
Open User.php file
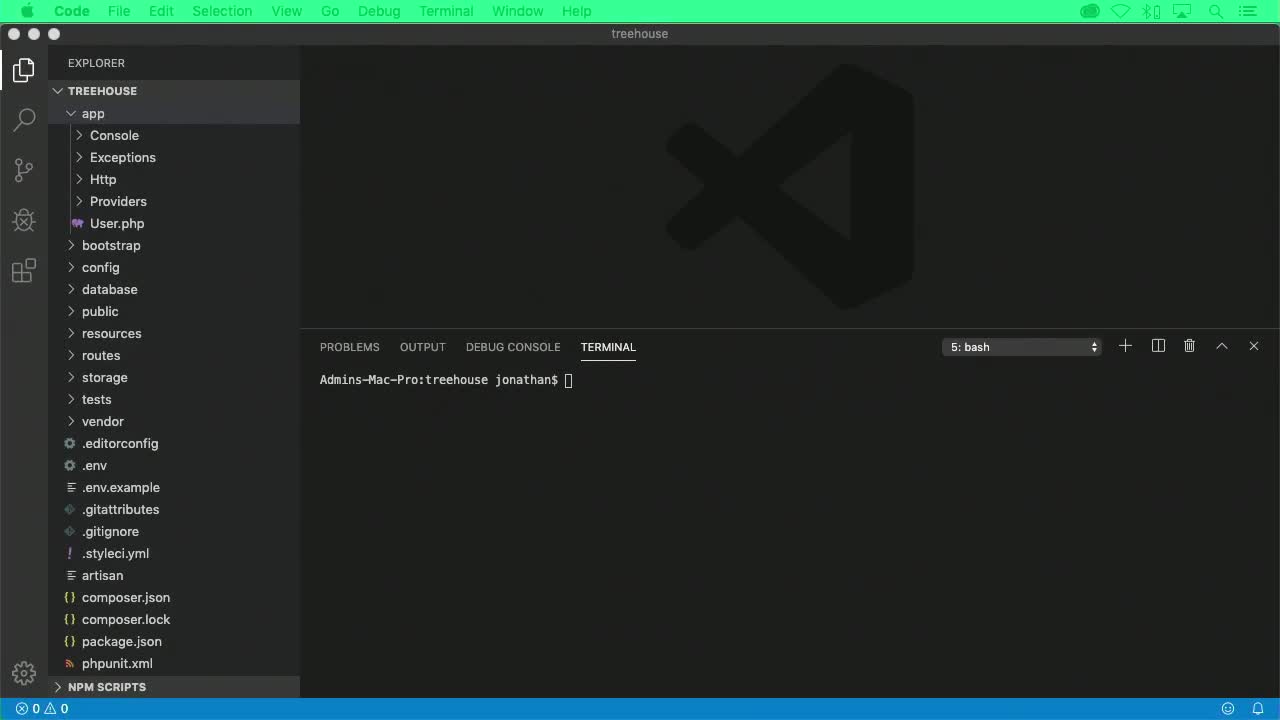[175, 223]
